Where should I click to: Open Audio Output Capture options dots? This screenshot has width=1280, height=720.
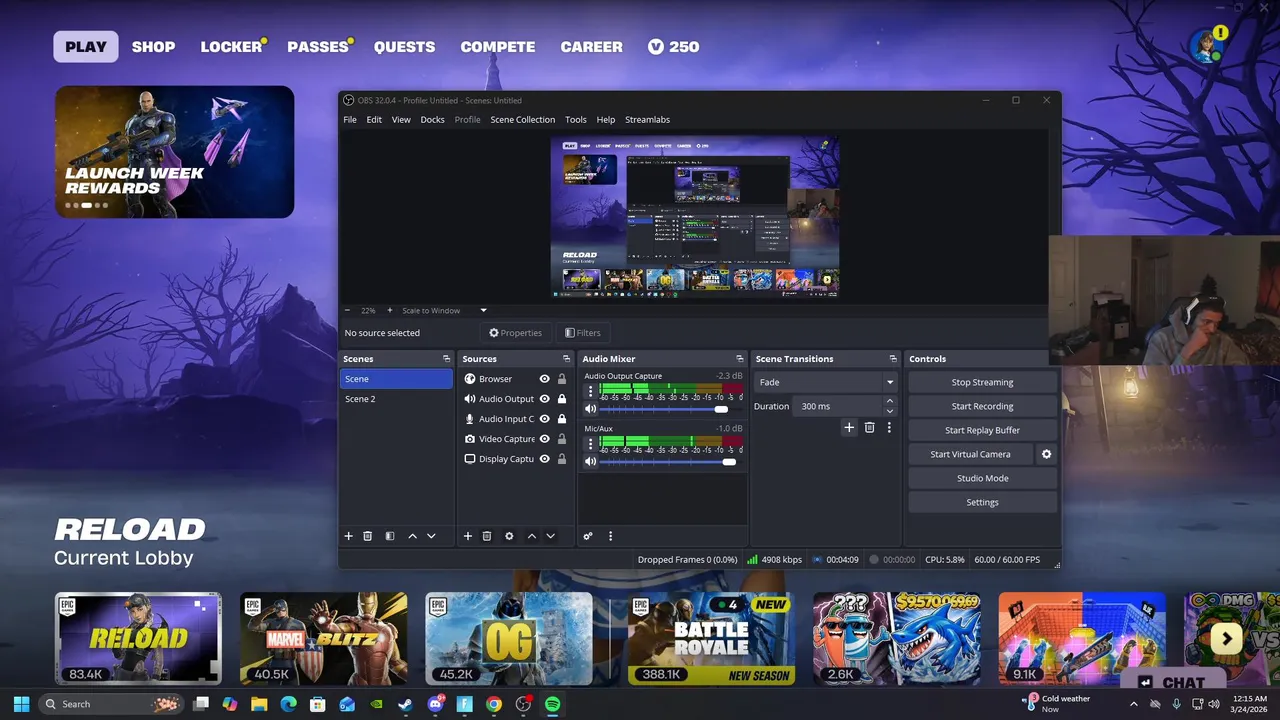(590, 391)
